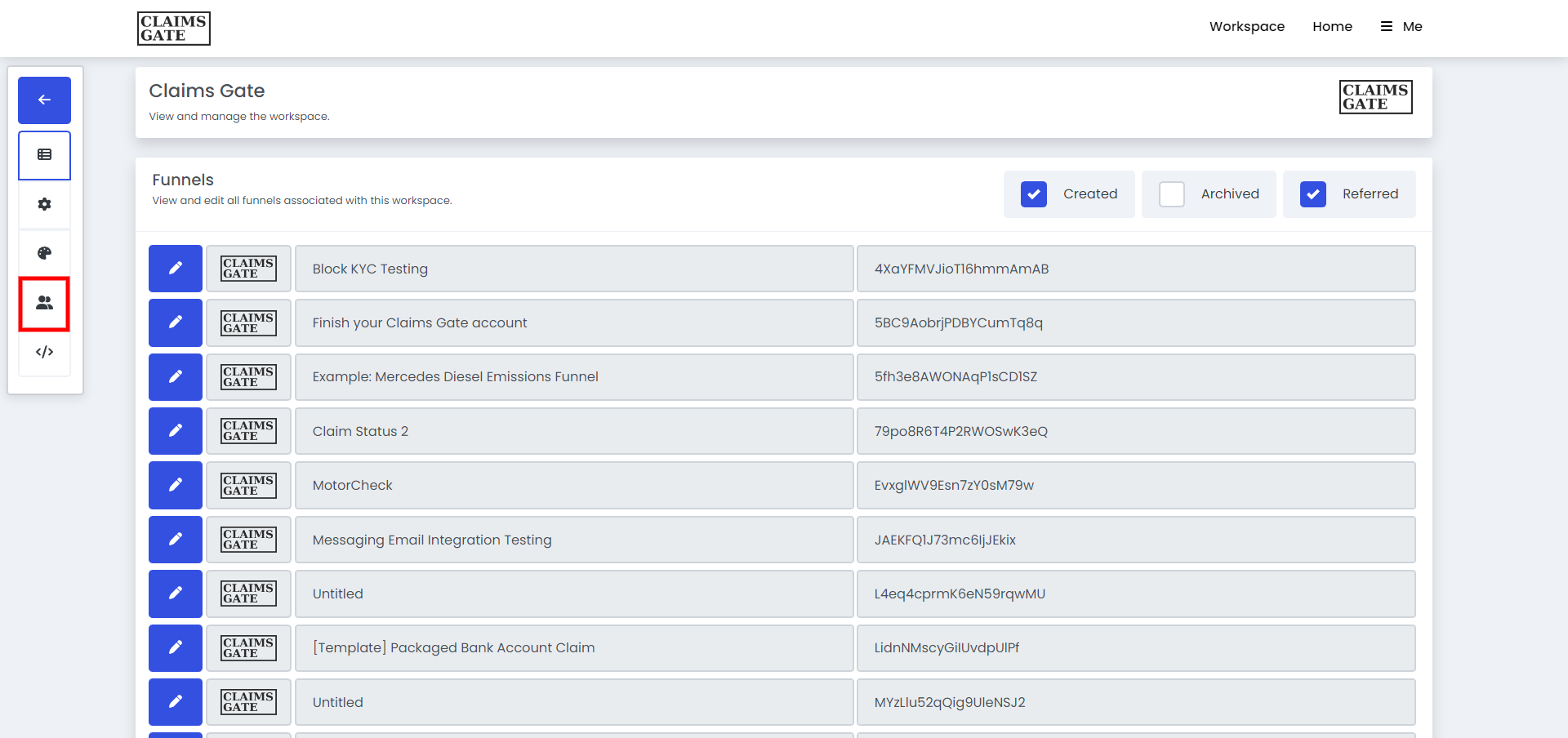The image size is (1568, 738).
Task: Go to Home in top navigation
Action: tap(1332, 26)
